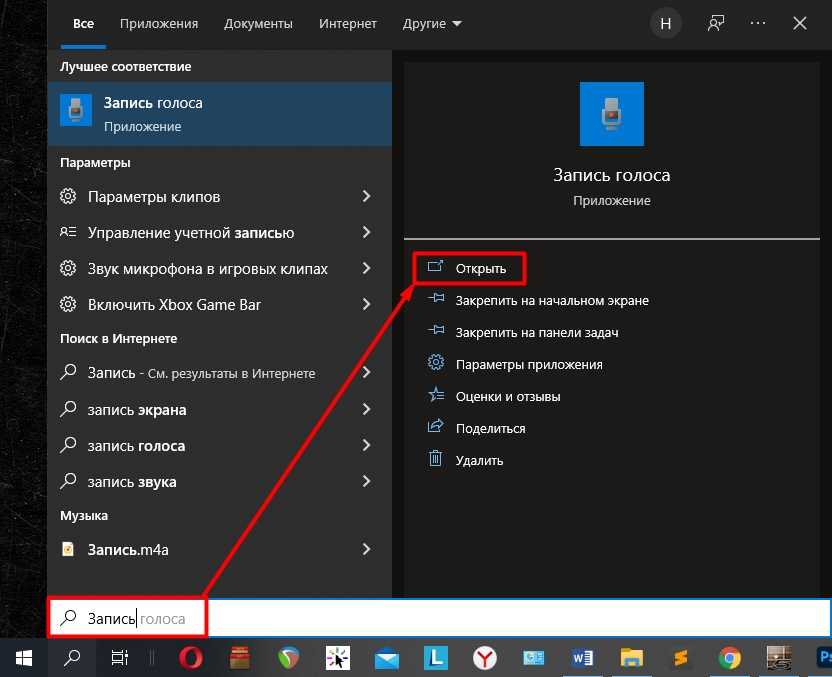Viewport: 832px width, 677px height.
Task: Switch to the Документы tab
Action: [258, 23]
